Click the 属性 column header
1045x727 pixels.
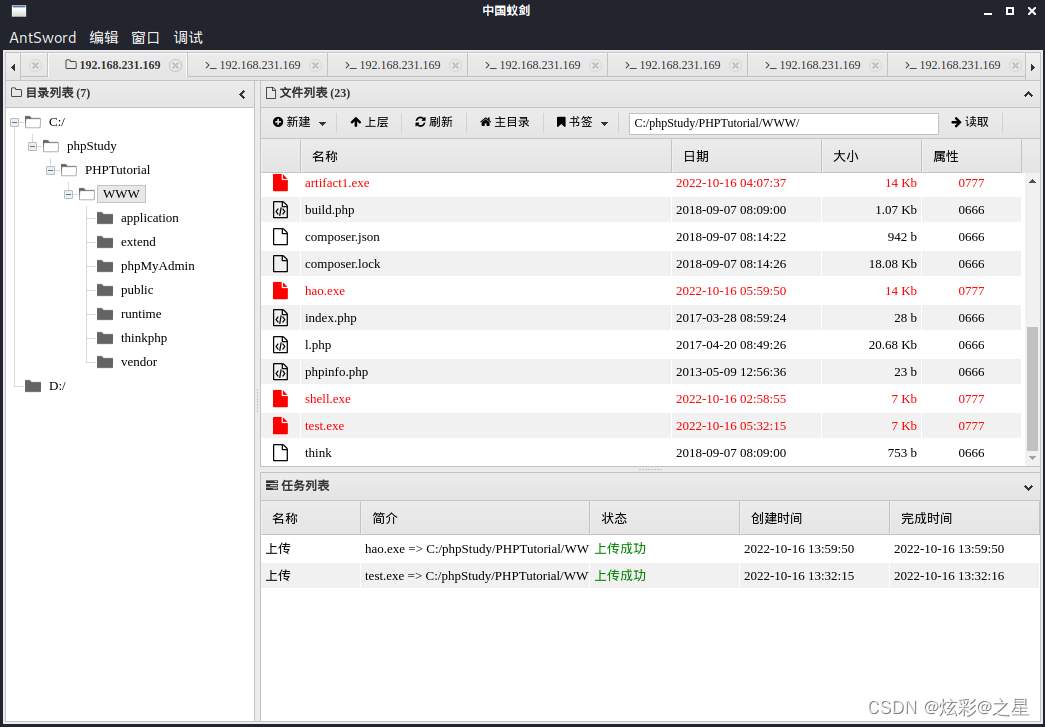[x=971, y=157]
